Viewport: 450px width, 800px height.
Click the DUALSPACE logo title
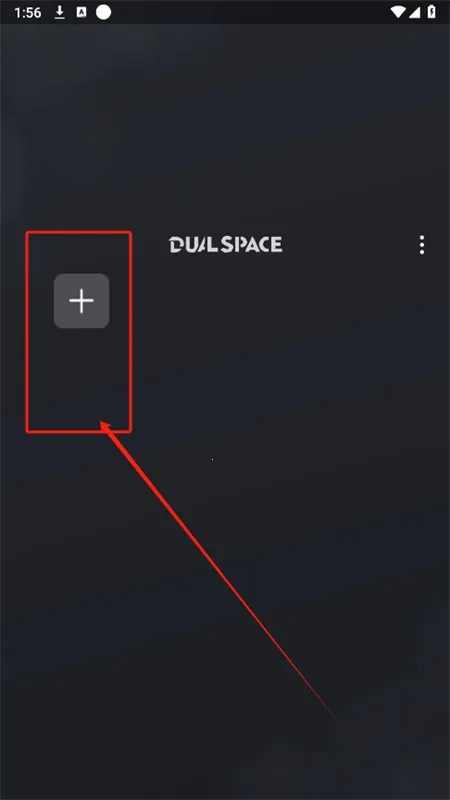point(225,245)
